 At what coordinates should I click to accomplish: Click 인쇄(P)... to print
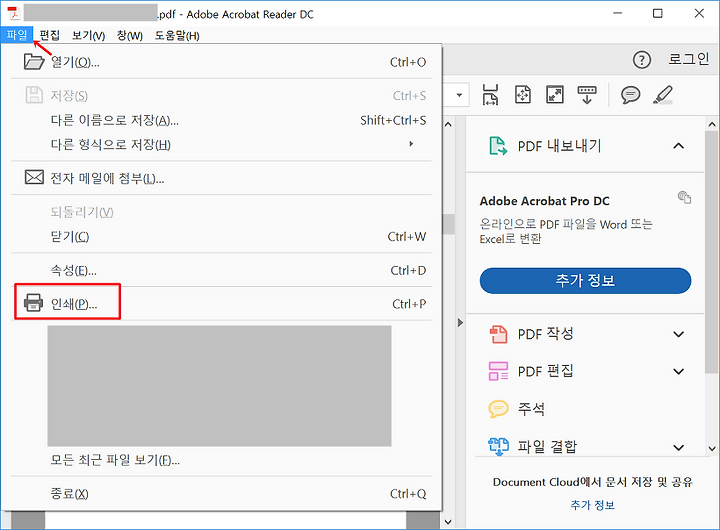[221, 304]
